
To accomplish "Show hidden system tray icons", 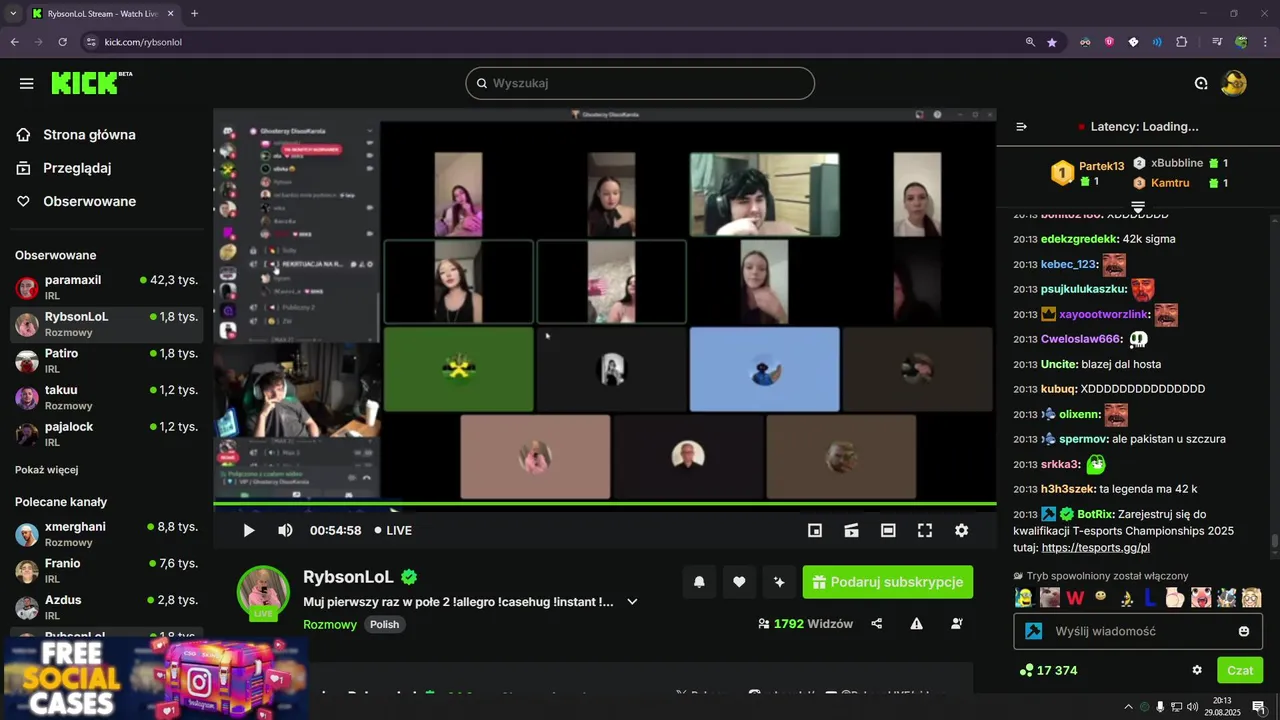I will click(1129, 707).
